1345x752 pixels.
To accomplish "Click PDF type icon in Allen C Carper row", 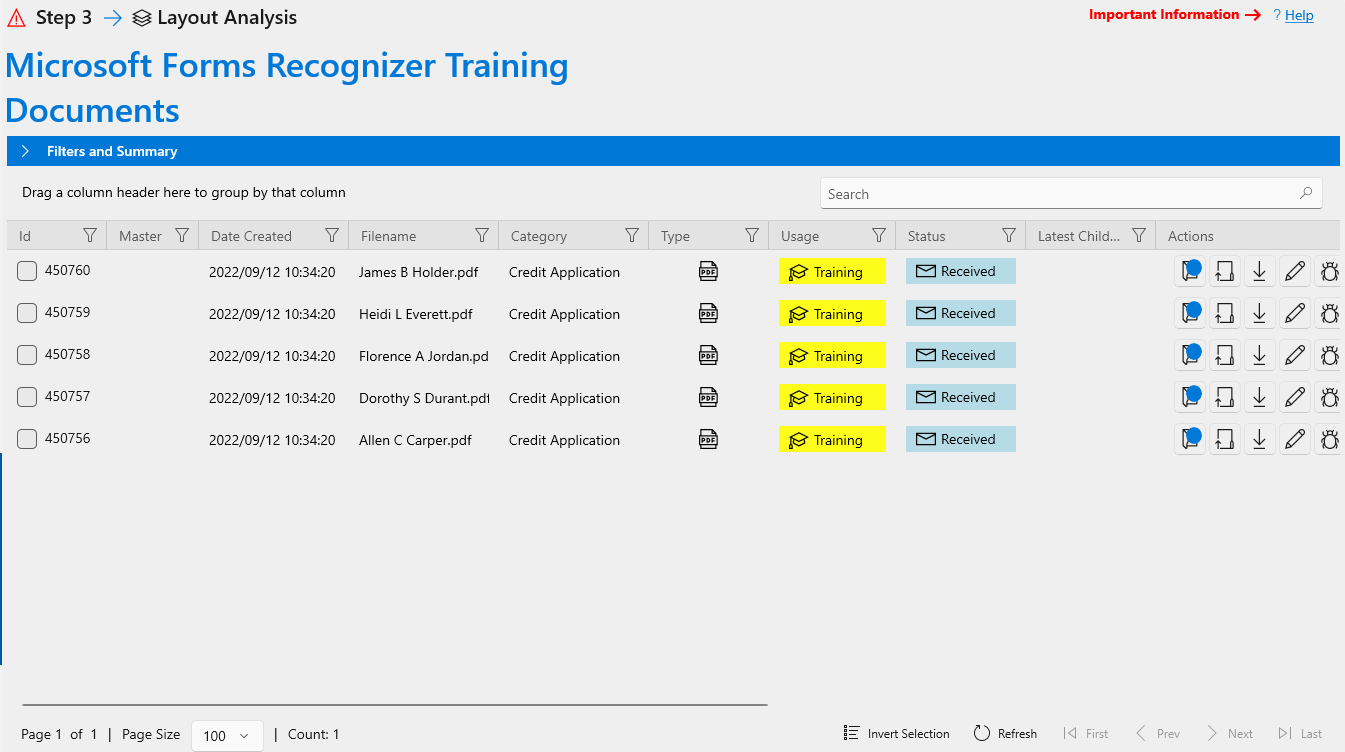I will pyautogui.click(x=708, y=439).
